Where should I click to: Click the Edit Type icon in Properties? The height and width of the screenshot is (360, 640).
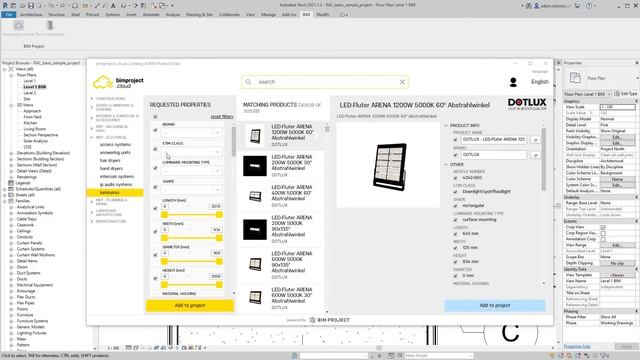pyautogui.click(x=617, y=94)
